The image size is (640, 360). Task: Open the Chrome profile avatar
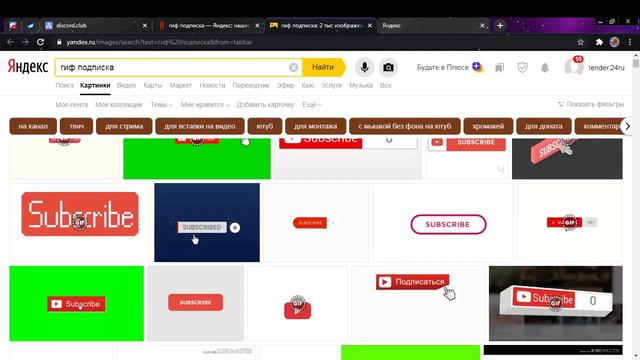[x=614, y=42]
